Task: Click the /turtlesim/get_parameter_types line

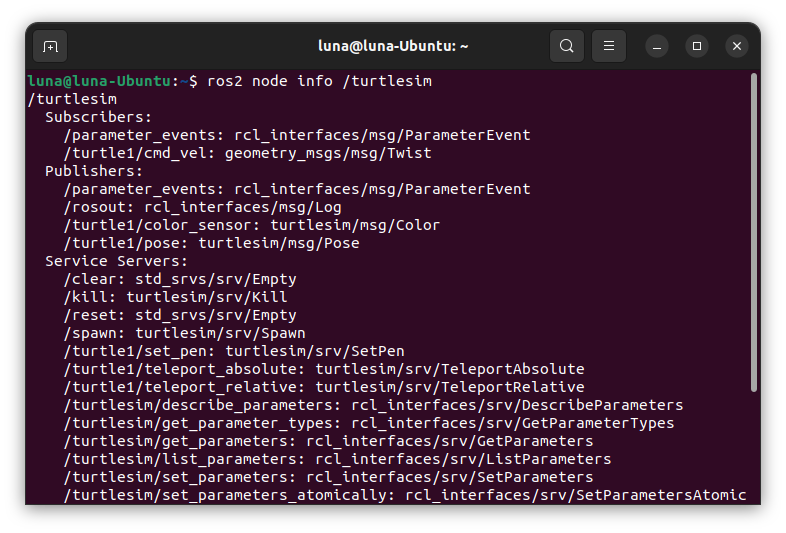Action: point(369,423)
